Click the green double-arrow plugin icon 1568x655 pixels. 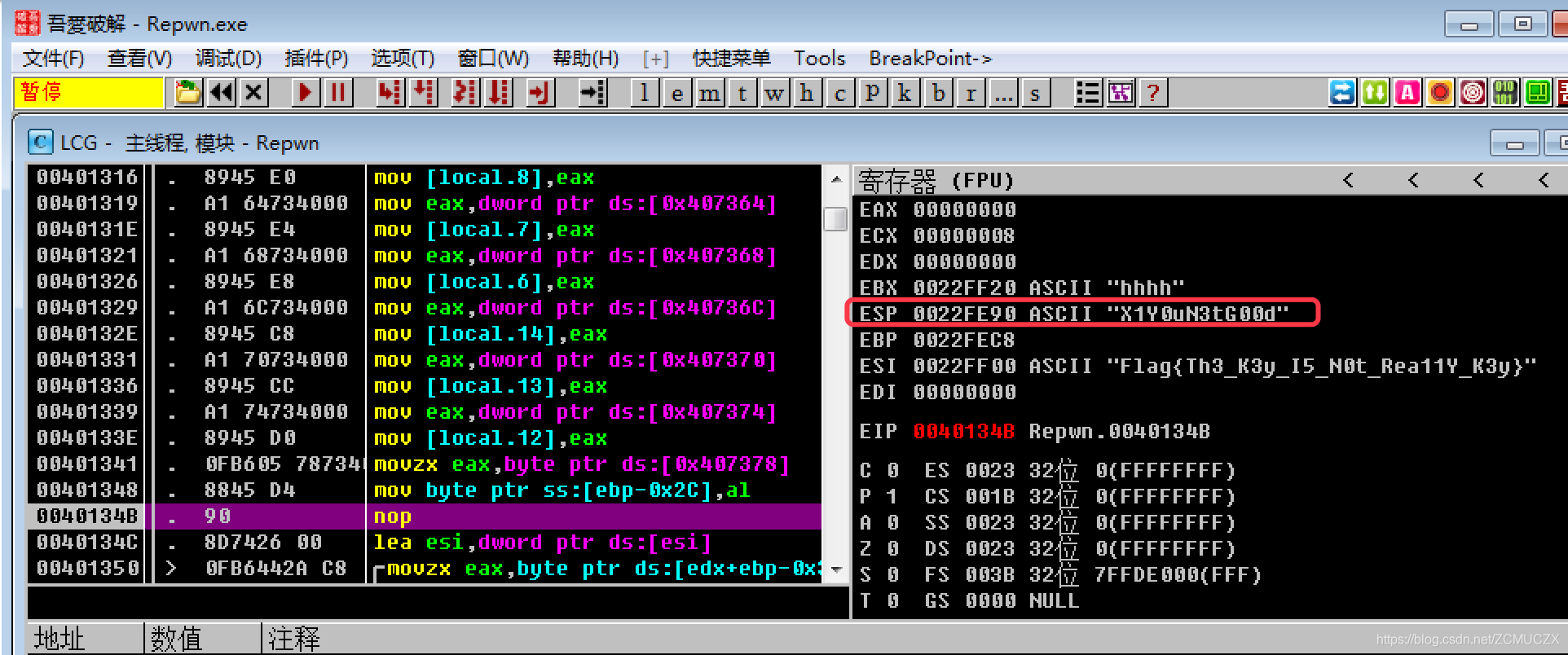1375,93
